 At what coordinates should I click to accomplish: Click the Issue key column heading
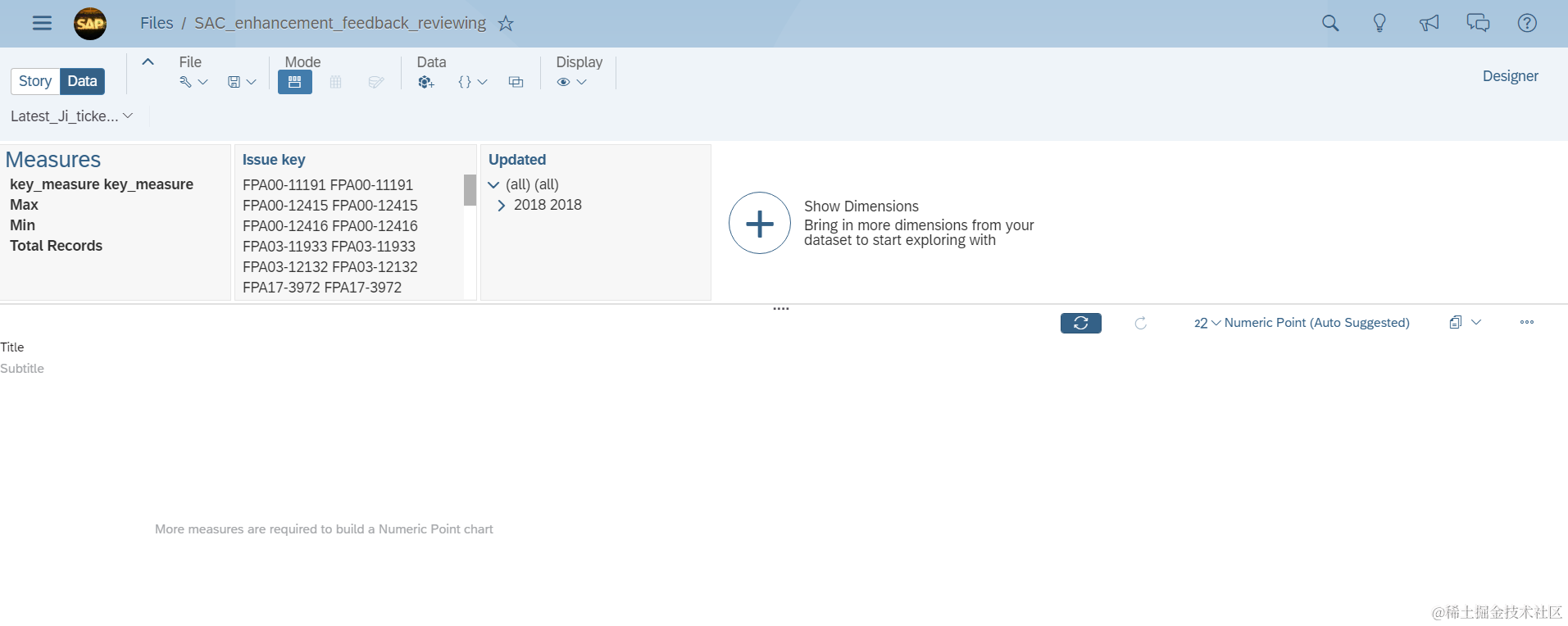pos(274,160)
